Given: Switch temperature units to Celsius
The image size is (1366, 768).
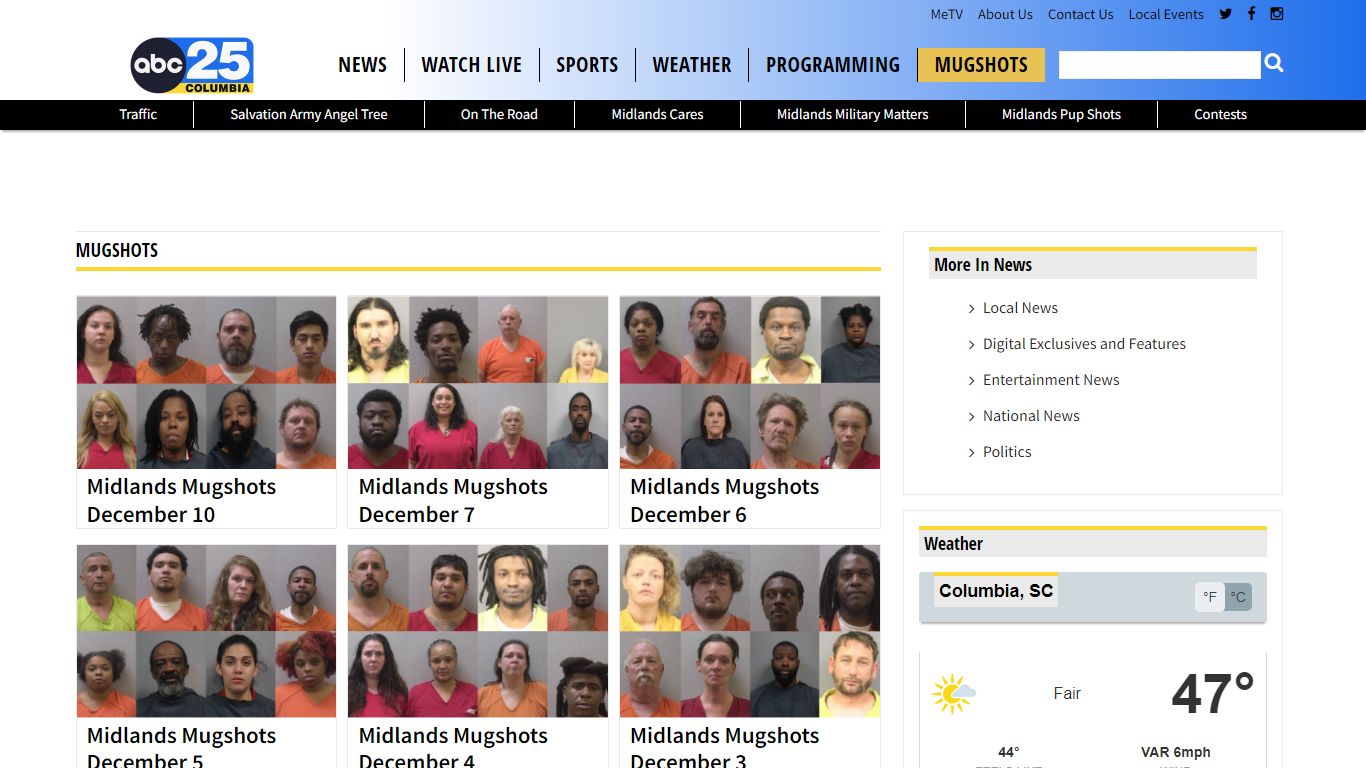Looking at the screenshot, I should (1238, 597).
